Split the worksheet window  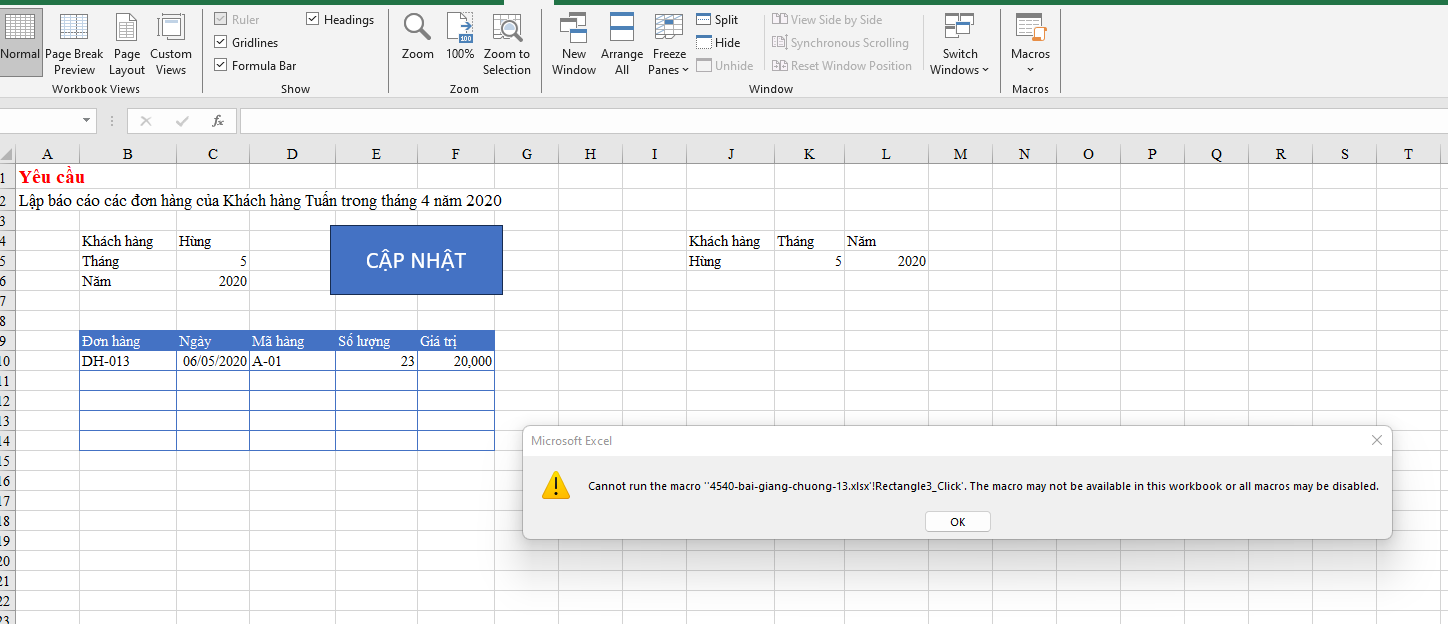[717, 20]
